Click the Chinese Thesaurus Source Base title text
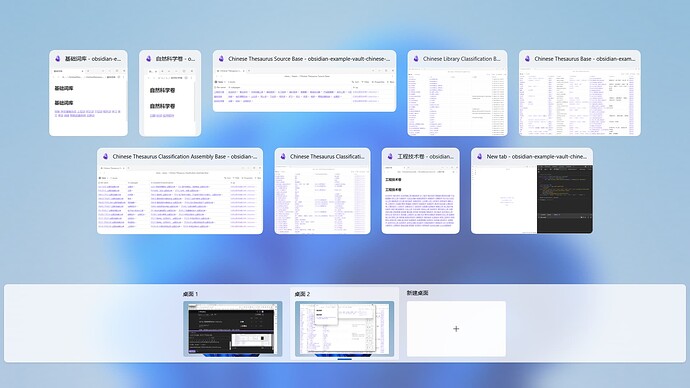Viewport: 690px width, 388px height. click(309, 59)
